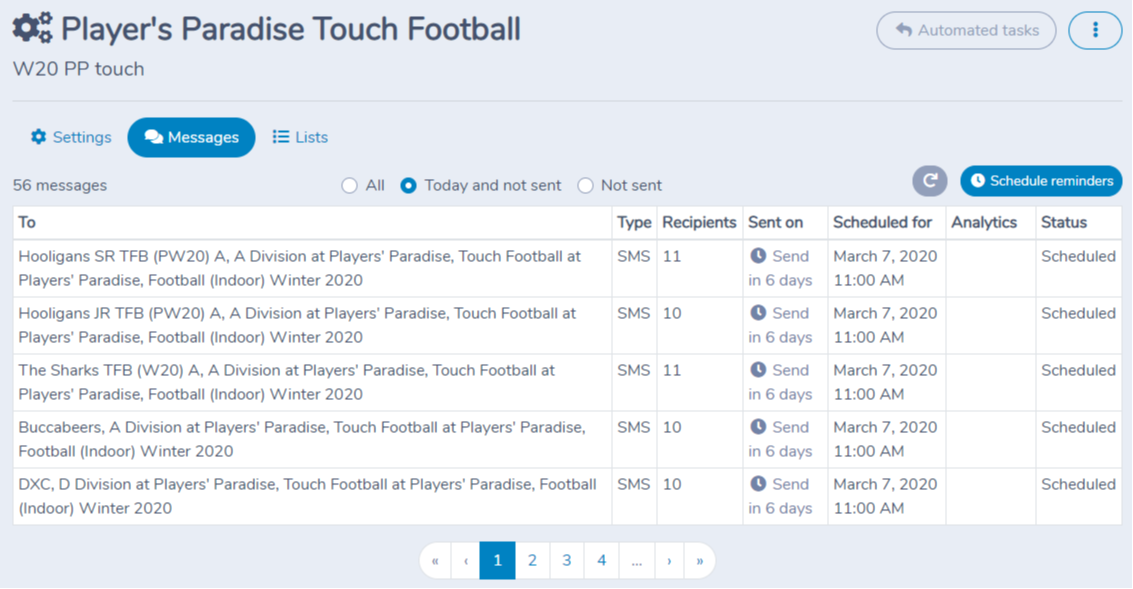This screenshot has height=589, width=1133.
Task: Click the clock icon in Hooligans JR row
Action: pyautogui.click(x=758, y=313)
